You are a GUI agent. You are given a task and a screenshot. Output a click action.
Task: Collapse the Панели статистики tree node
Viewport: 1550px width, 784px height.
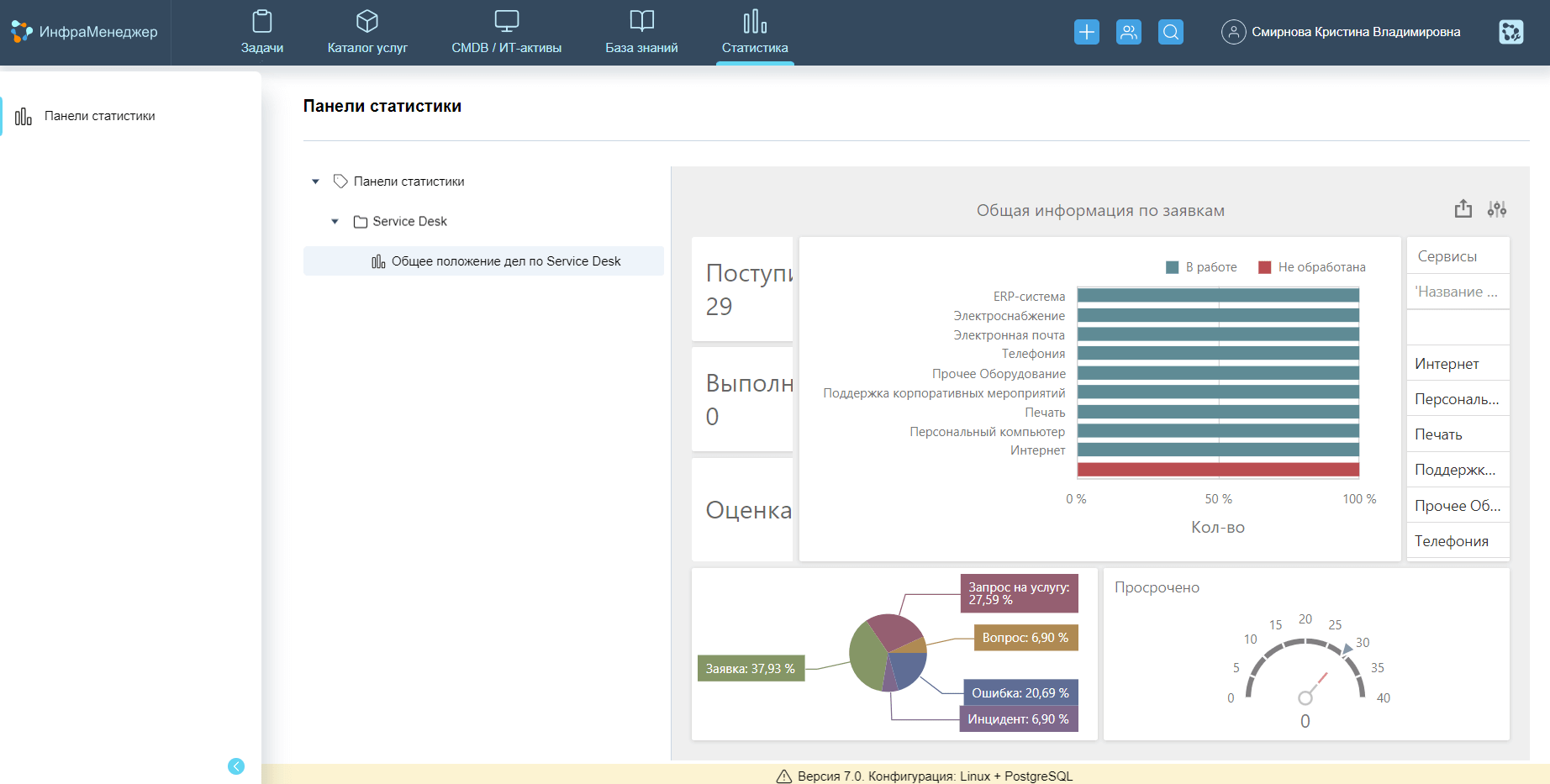coord(315,182)
